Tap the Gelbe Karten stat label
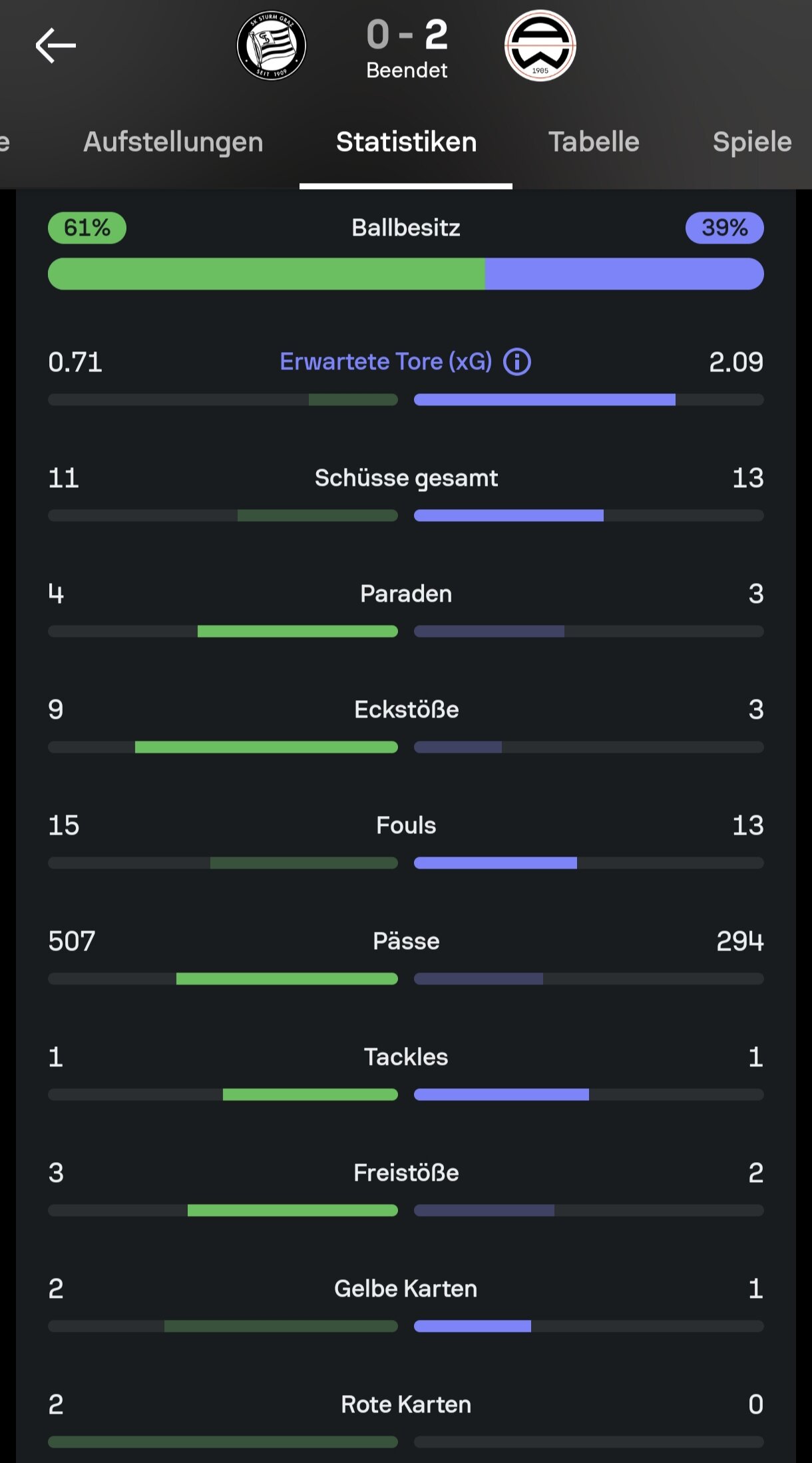812x1463 pixels. (x=406, y=1289)
